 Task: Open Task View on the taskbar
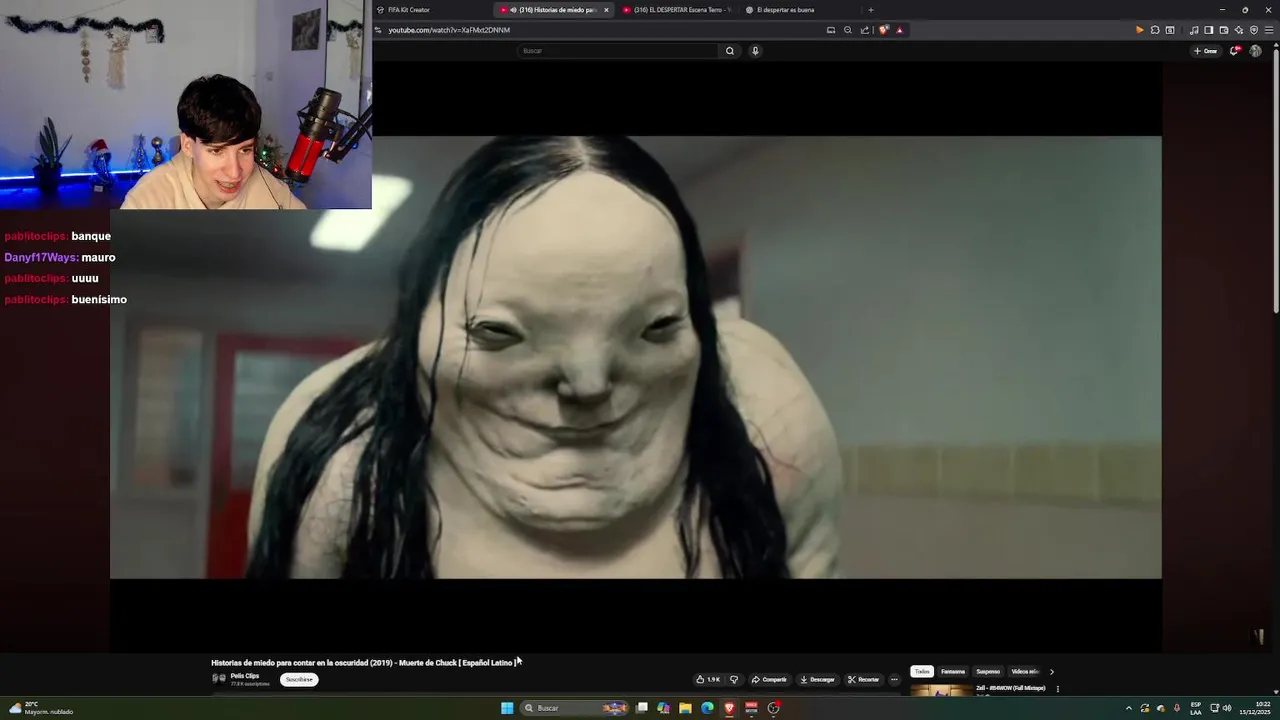coord(642,708)
